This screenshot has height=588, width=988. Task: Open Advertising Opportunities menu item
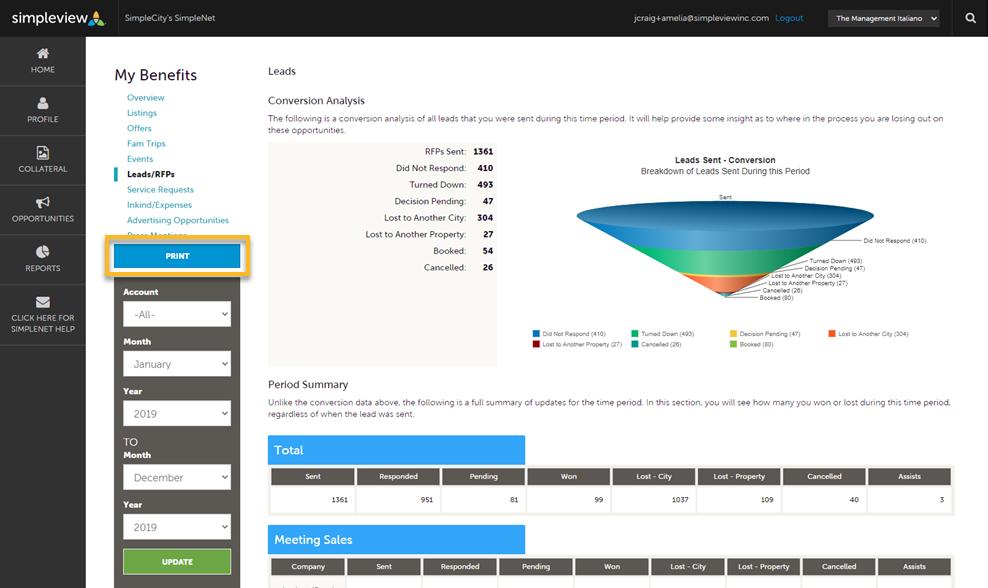(x=178, y=220)
